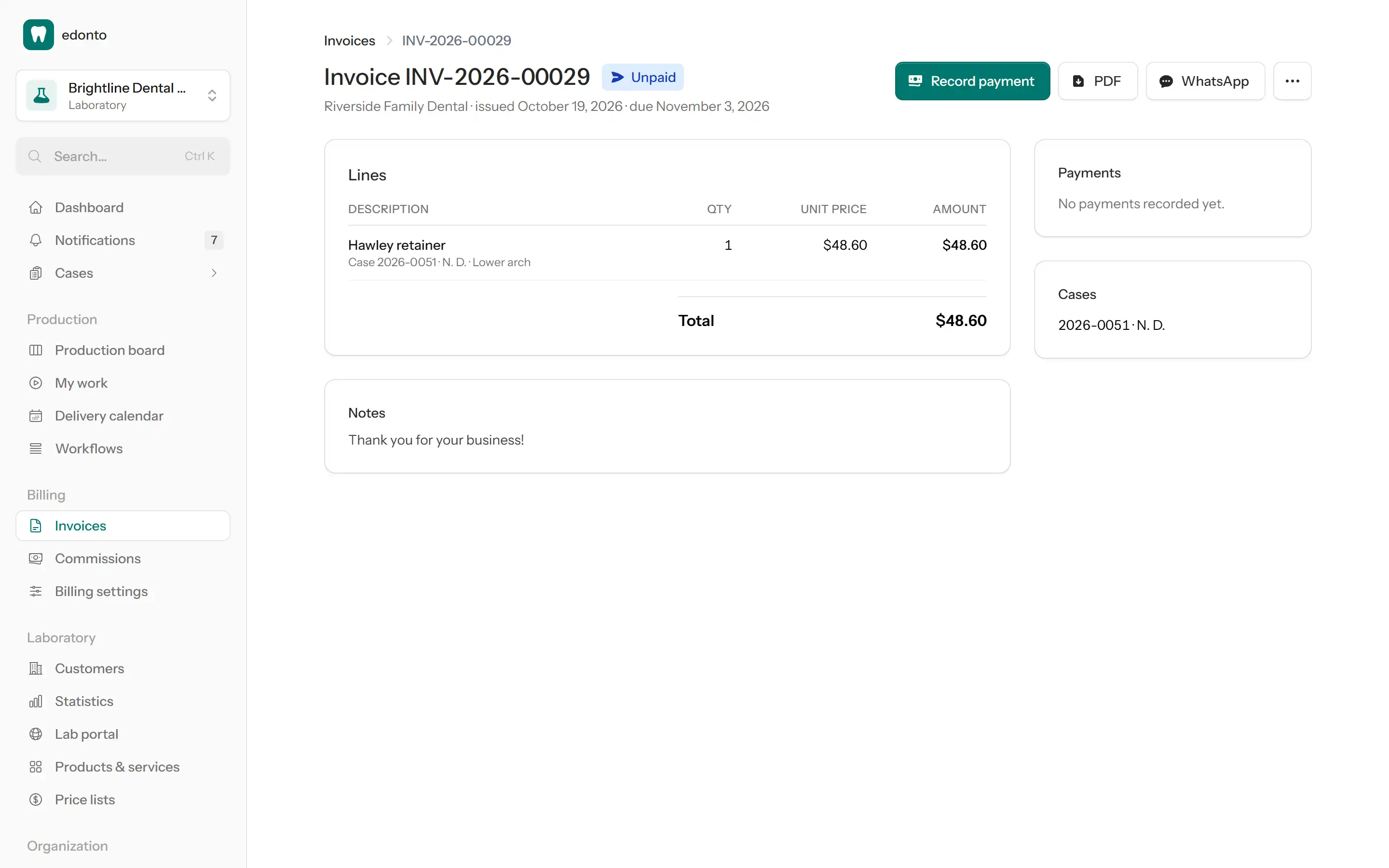Open the Invoices menu item
The width and height of the screenshot is (1389, 868).
[123, 525]
